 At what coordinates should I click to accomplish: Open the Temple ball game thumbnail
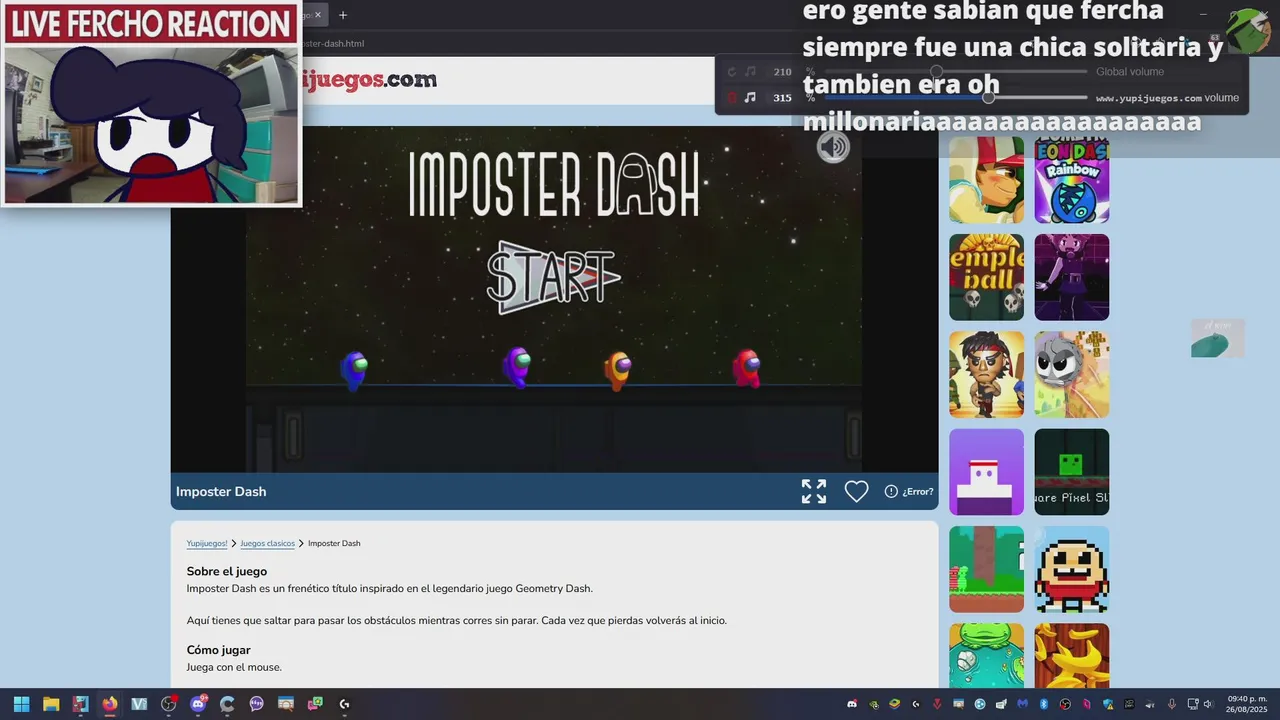987,277
